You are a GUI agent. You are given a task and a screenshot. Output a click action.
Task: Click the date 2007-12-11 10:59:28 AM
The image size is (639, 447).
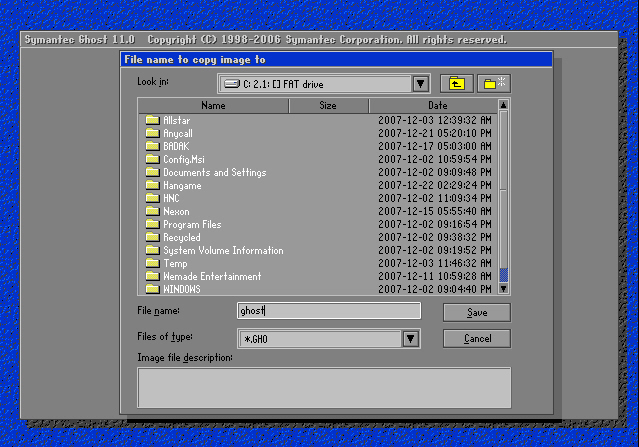tap(435, 277)
